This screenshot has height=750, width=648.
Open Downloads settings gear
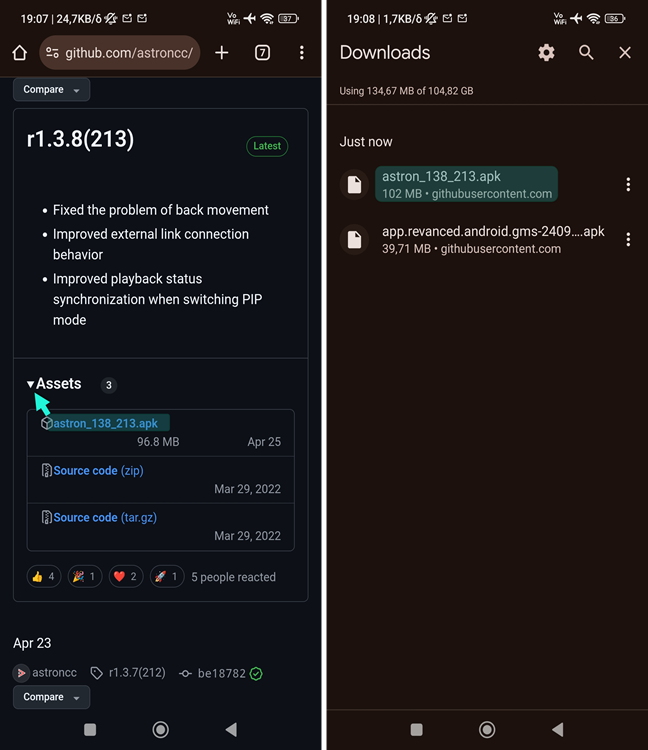[546, 53]
